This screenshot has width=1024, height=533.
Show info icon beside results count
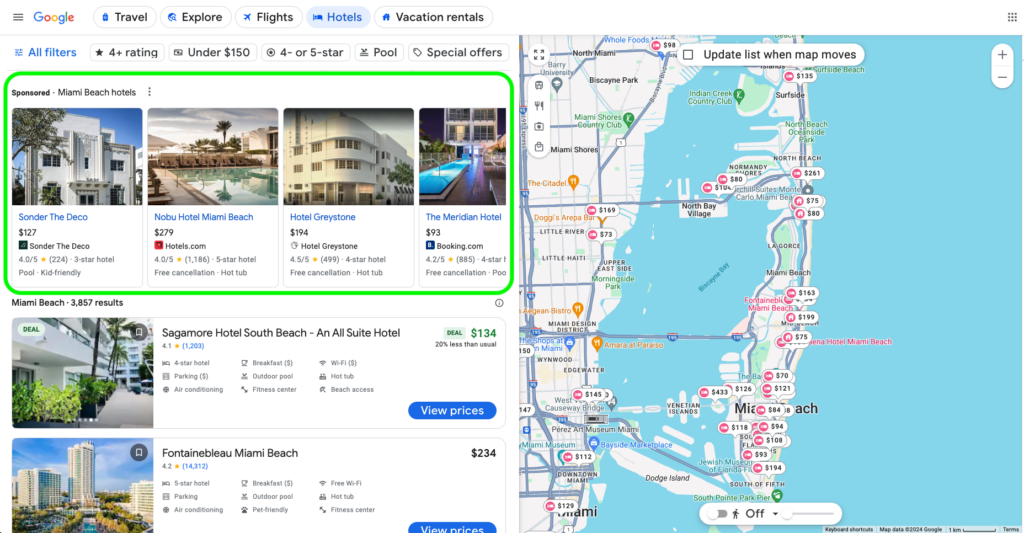point(499,303)
